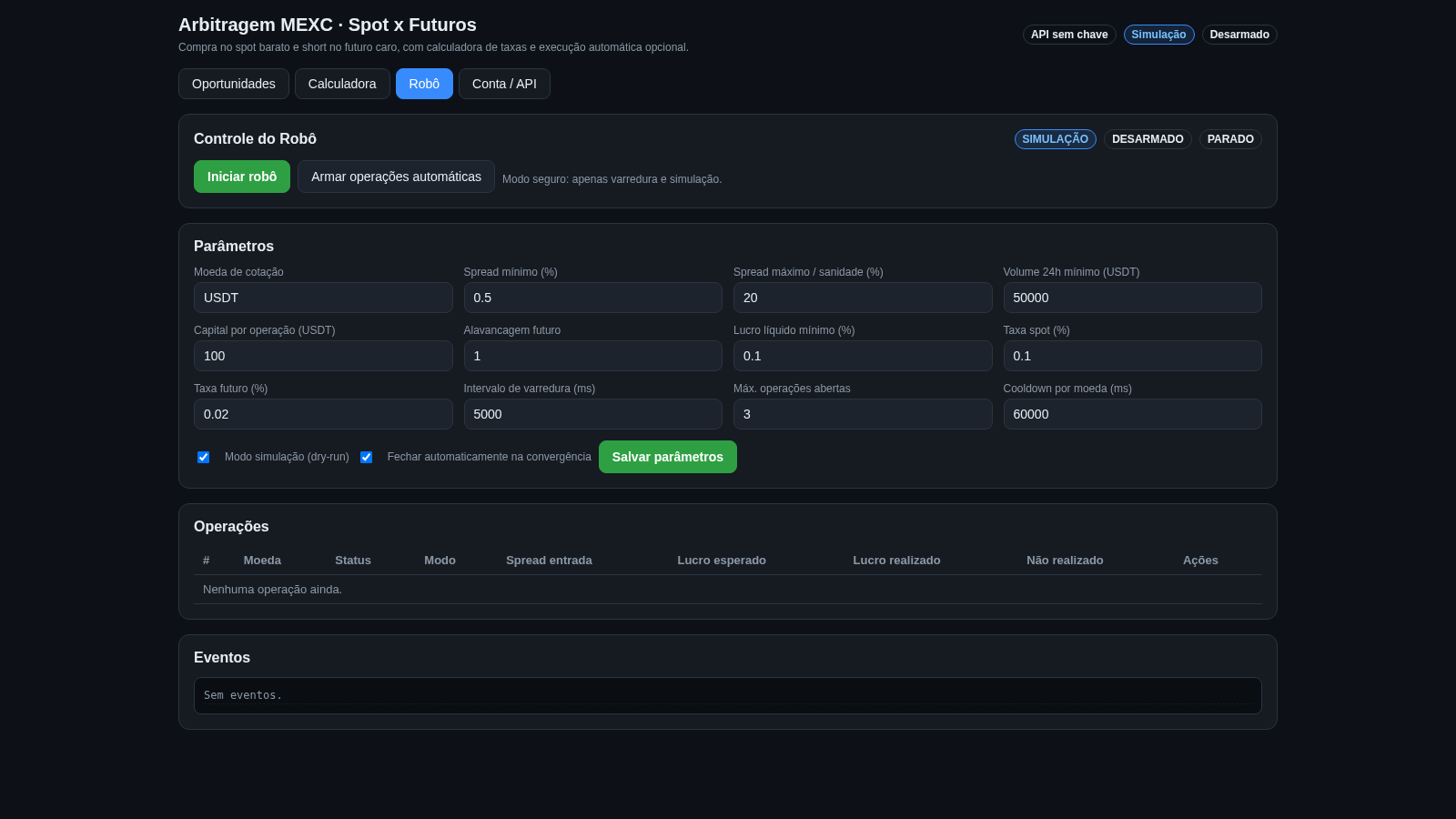1456x819 pixels.
Task: Click the Lucro esperado column header
Action: click(x=722, y=561)
